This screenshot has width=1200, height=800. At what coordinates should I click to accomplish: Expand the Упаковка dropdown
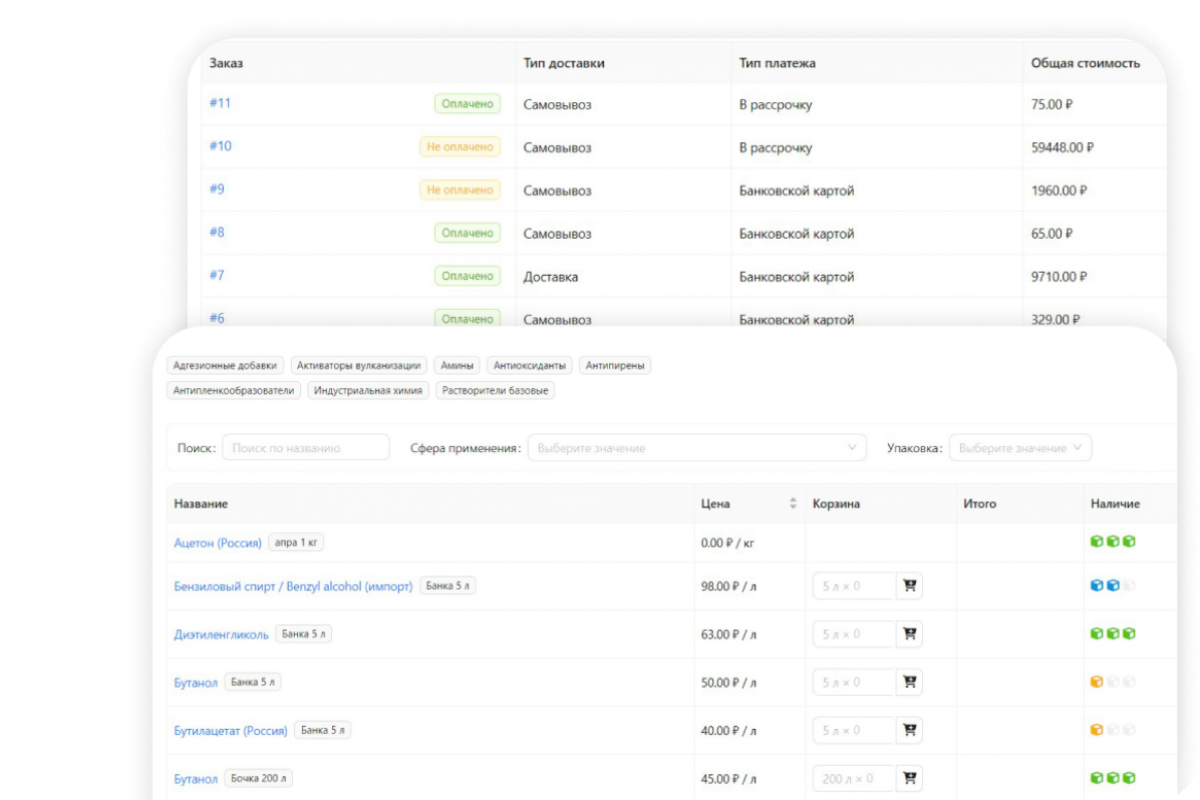(1020, 448)
